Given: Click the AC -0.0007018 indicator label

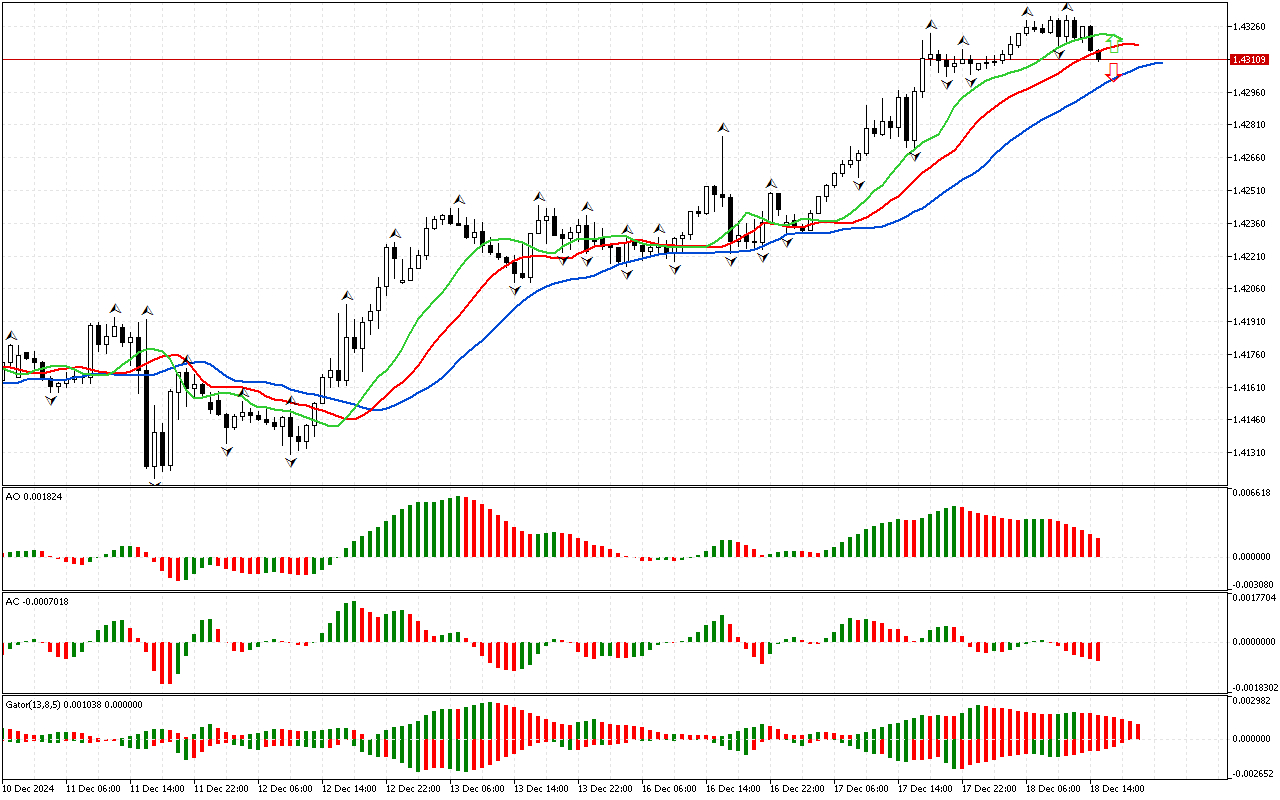Looking at the screenshot, I should coord(37,602).
